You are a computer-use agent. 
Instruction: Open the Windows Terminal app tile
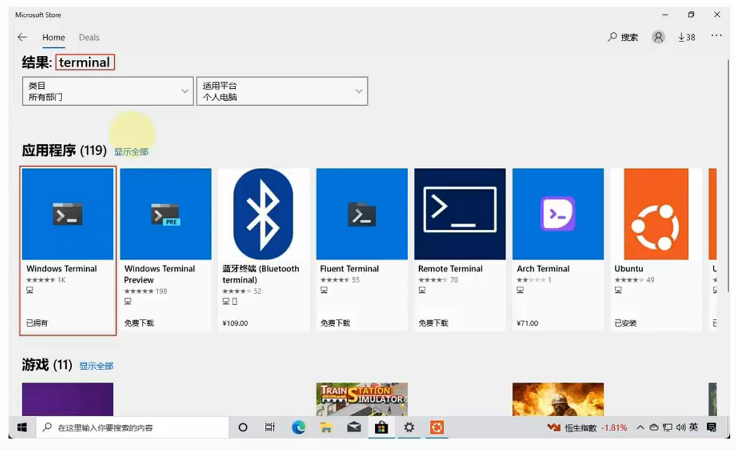click(68, 251)
